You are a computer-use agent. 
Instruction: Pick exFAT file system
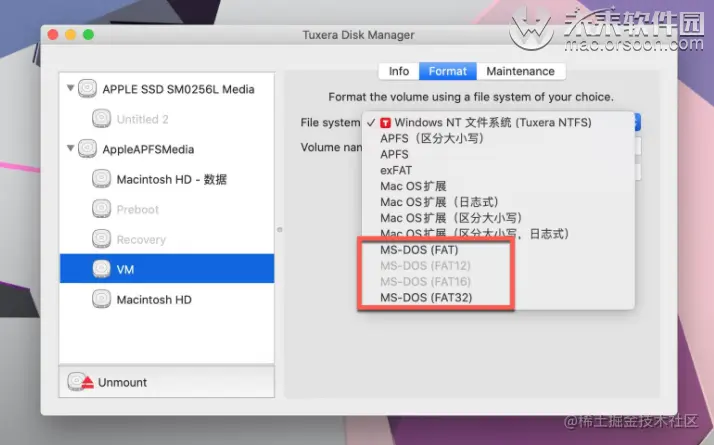498,170
